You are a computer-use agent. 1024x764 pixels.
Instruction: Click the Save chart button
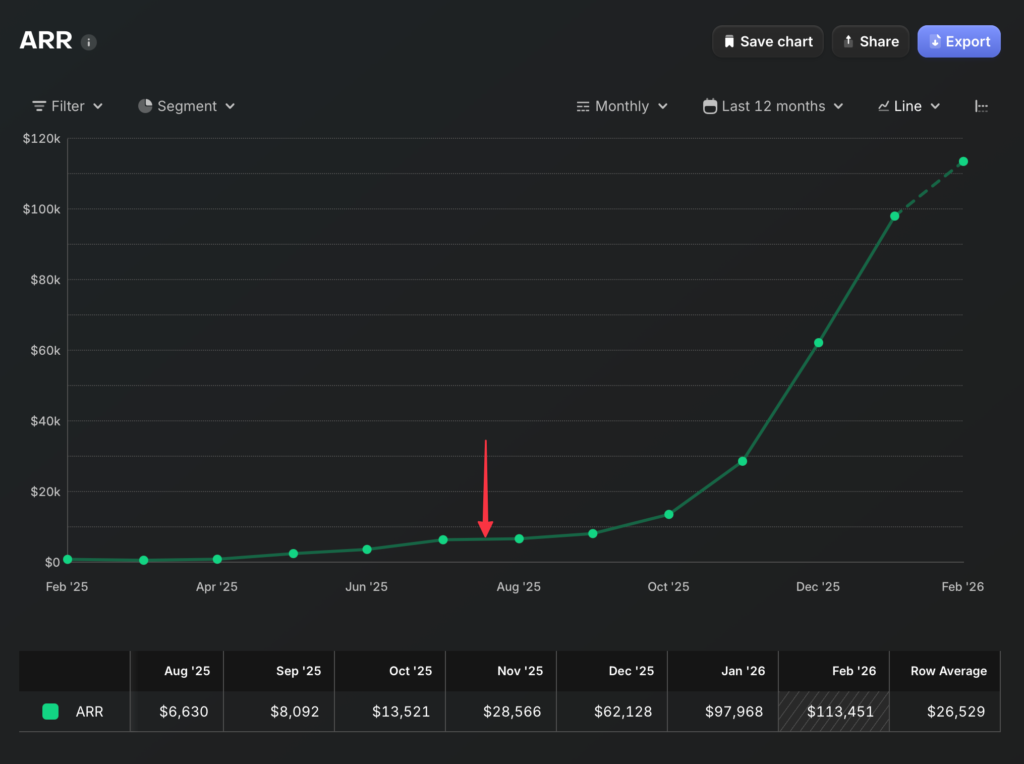tap(767, 41)
